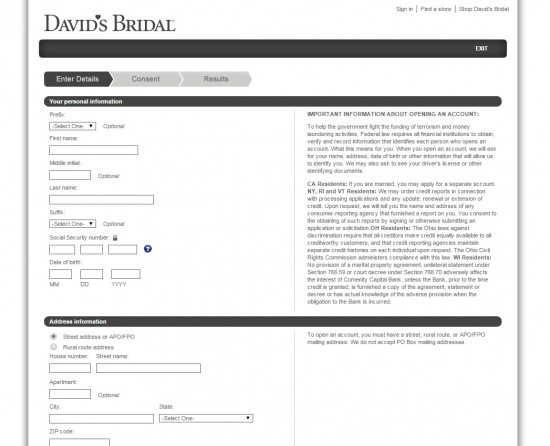Image resolution: width=550 pixels, height=446 pixels.
Task: Click the Social Security help question mark icon
Action: tap(148, 249)
